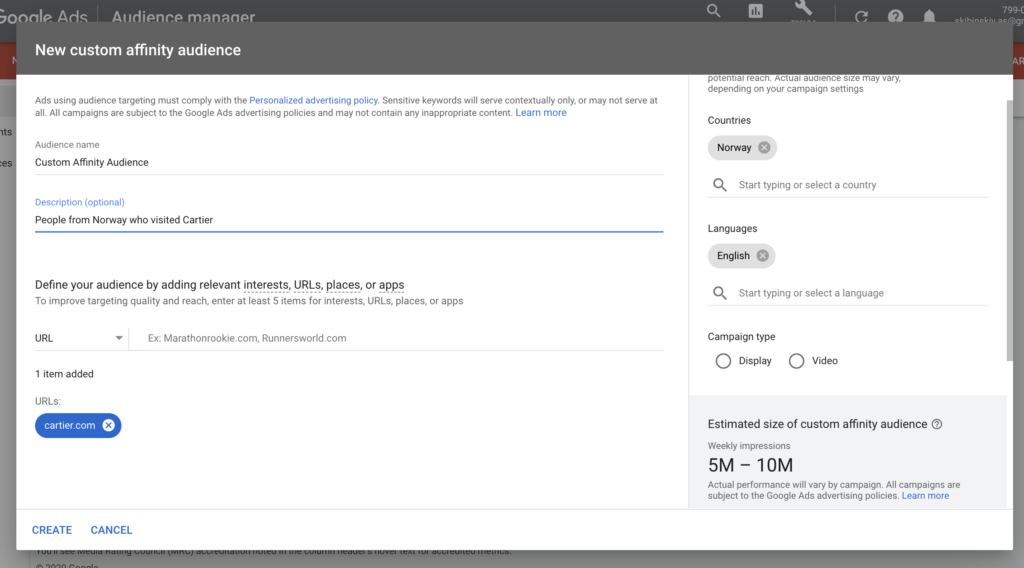Click the language search magnifier icon
Image resolution: width=1024 pixels, height=568 pixels.
click(x=720, y=293)
